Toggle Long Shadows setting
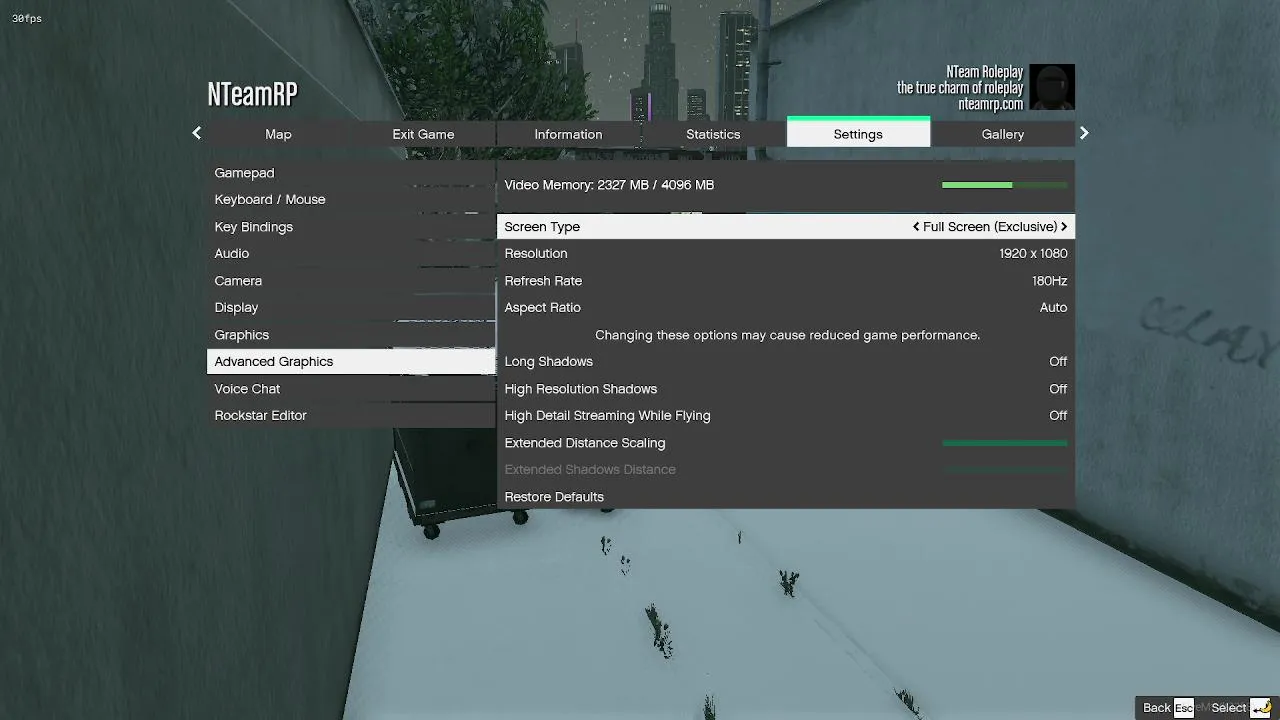 [x=786, y=362]
